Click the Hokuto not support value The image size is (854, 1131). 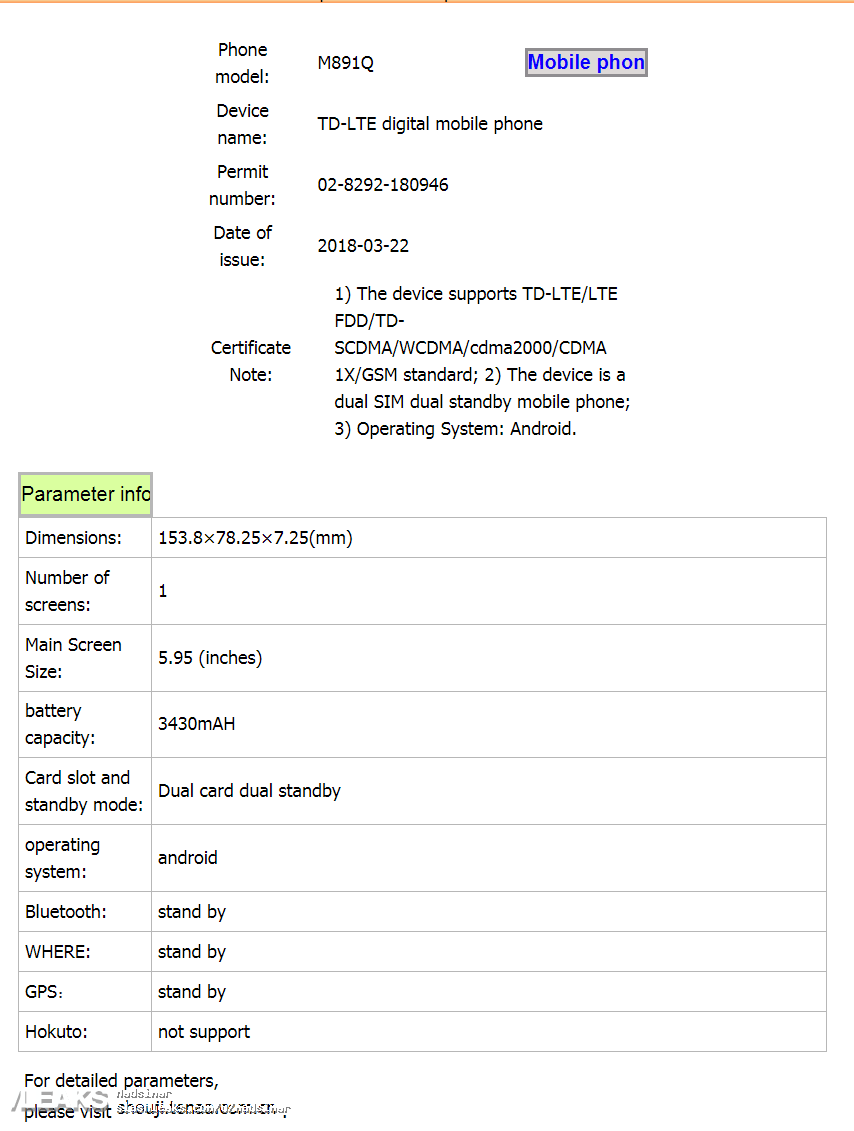[x=204, y=1032]
